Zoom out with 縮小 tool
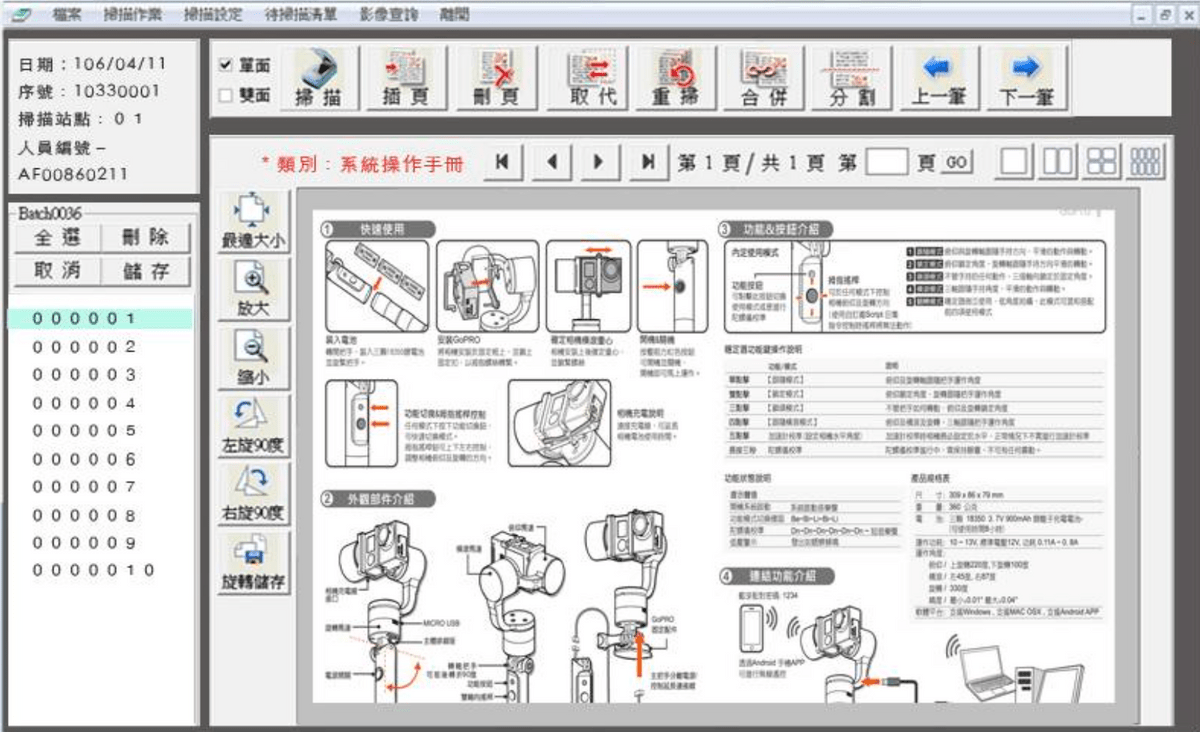This screenshot has height=732, width=1200. pyautogui.click(x=253, y=359)
